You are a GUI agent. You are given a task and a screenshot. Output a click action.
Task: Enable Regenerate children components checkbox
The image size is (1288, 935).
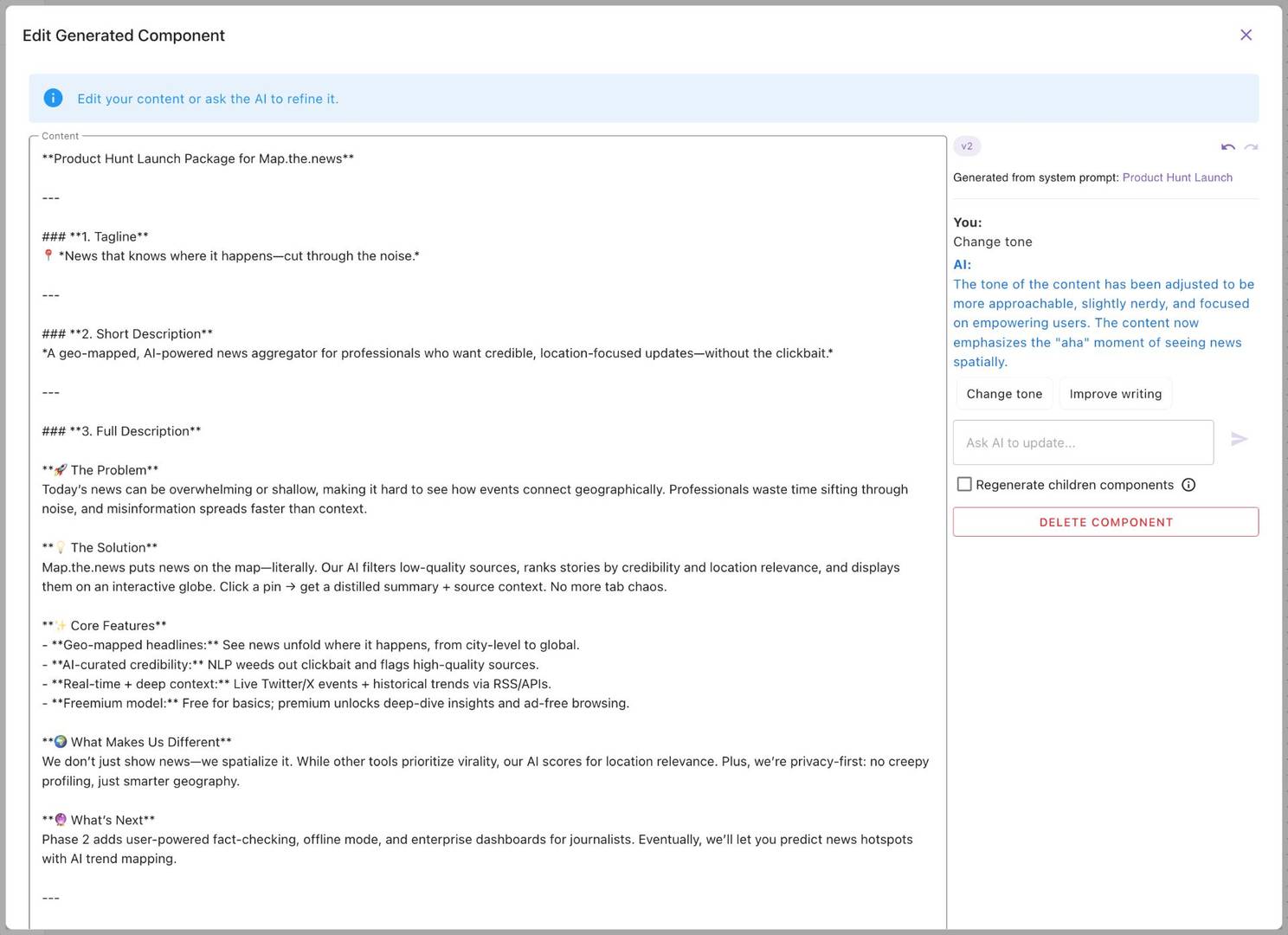point(964,485)
